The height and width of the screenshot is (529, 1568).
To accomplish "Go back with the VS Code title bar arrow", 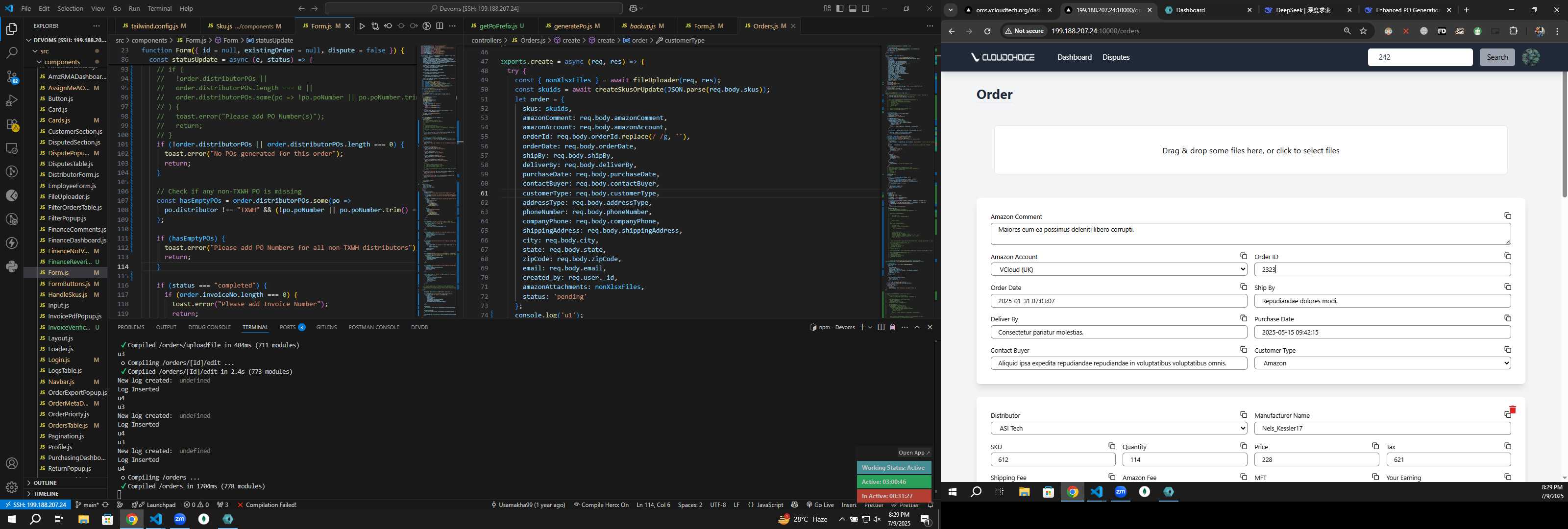I will [301, 8].
